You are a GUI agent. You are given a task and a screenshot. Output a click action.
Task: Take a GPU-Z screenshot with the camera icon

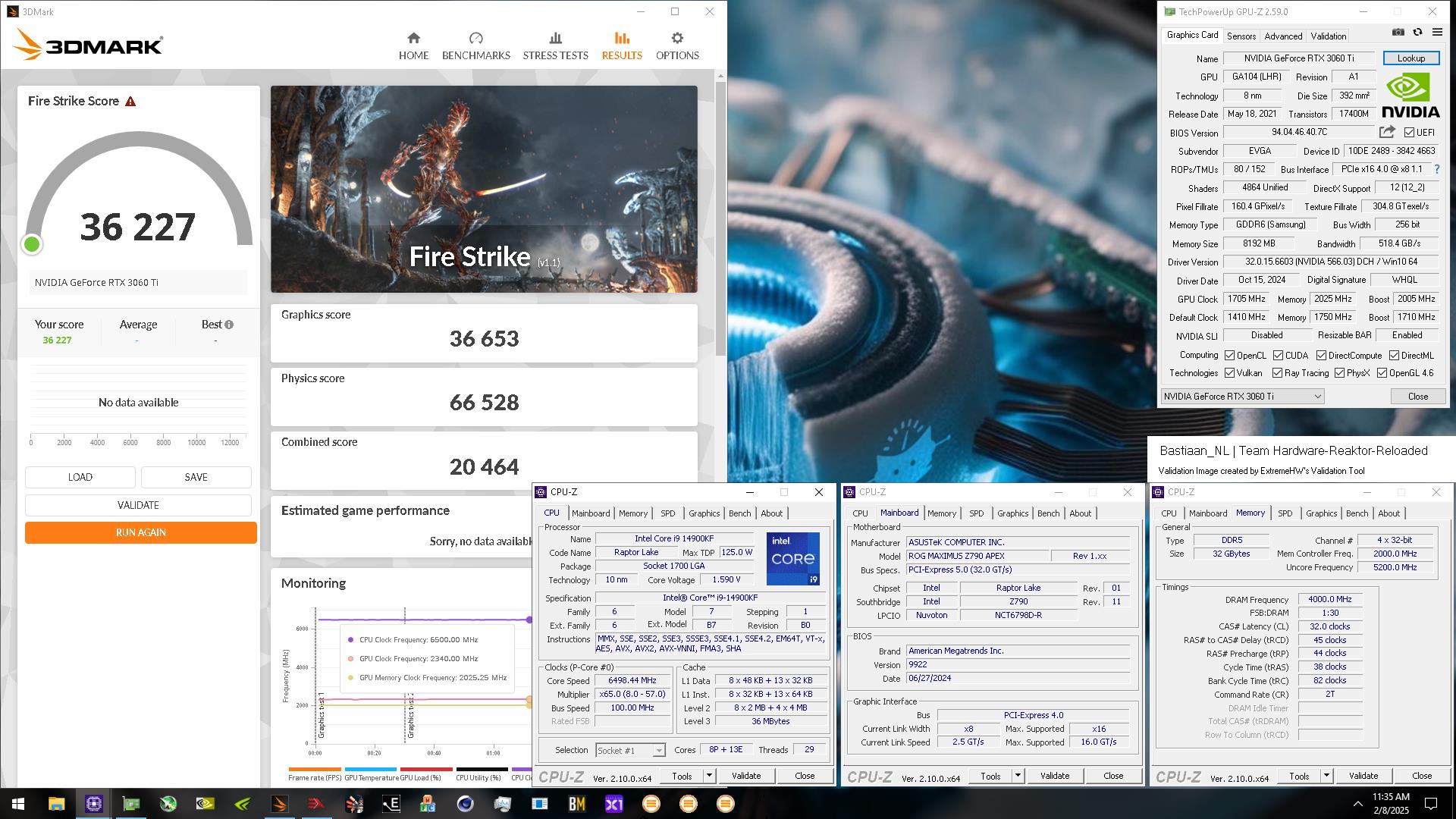(x=1398, y=33)
